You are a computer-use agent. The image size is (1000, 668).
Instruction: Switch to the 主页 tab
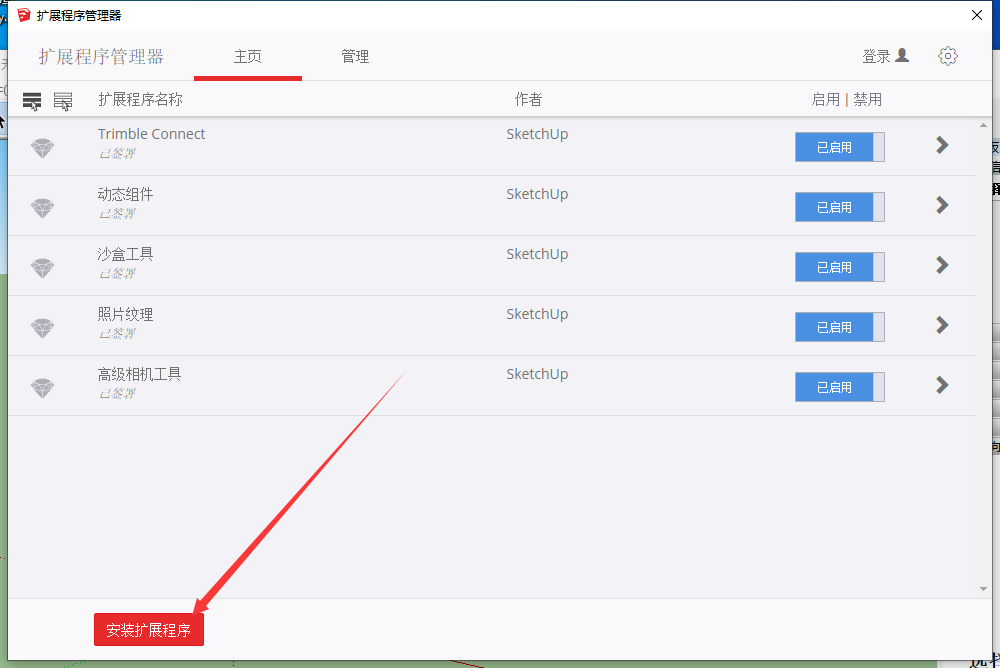(x=247, y=57)
